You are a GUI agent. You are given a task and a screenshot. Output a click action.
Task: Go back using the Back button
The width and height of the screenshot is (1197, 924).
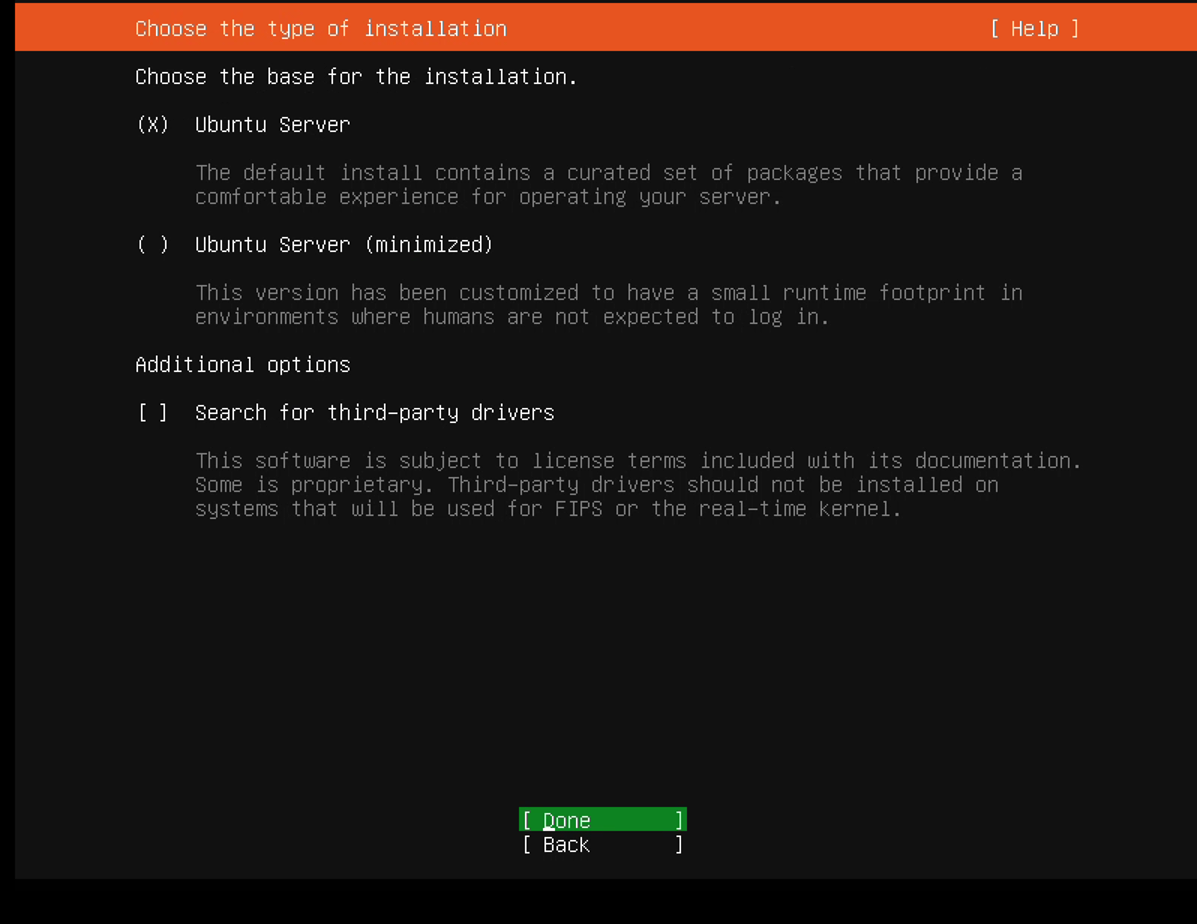coord(602,845)
